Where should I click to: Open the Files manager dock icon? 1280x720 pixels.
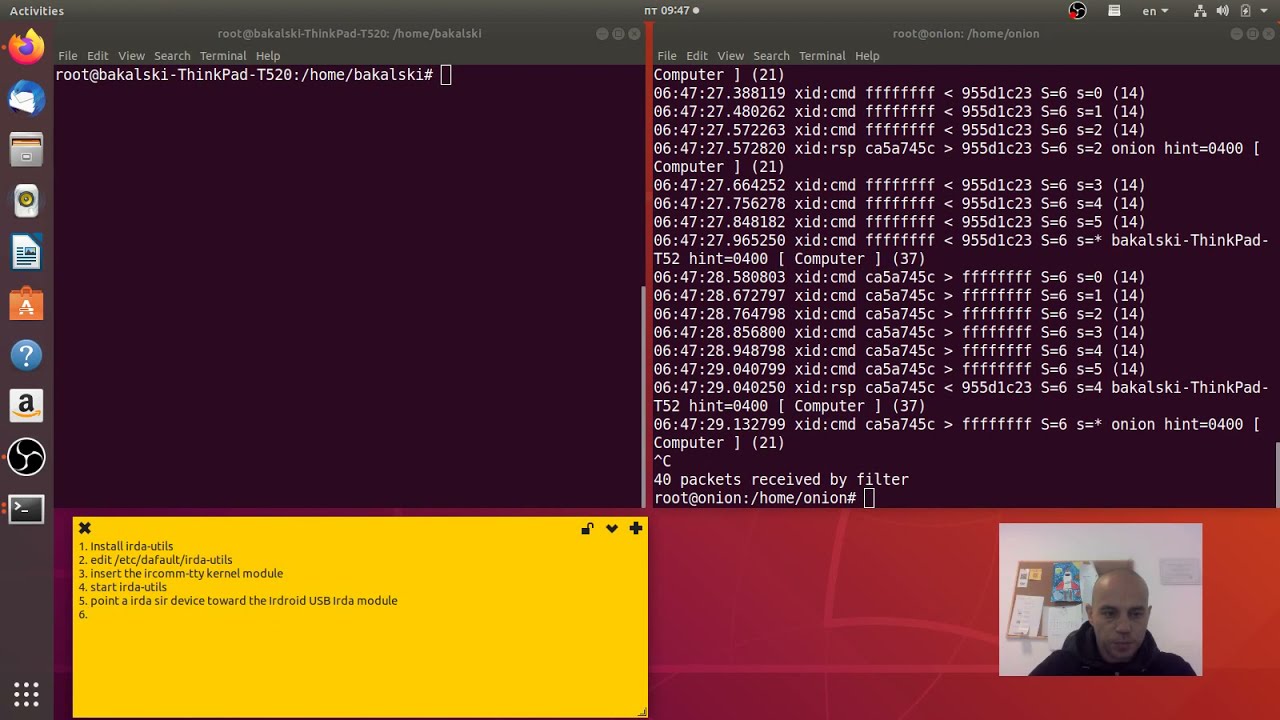pyautogui.click(x=27, y=150)
